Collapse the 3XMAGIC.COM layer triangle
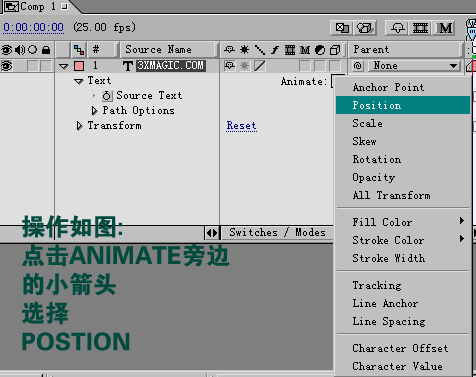The image size is (476, 377). coord(63,66)
